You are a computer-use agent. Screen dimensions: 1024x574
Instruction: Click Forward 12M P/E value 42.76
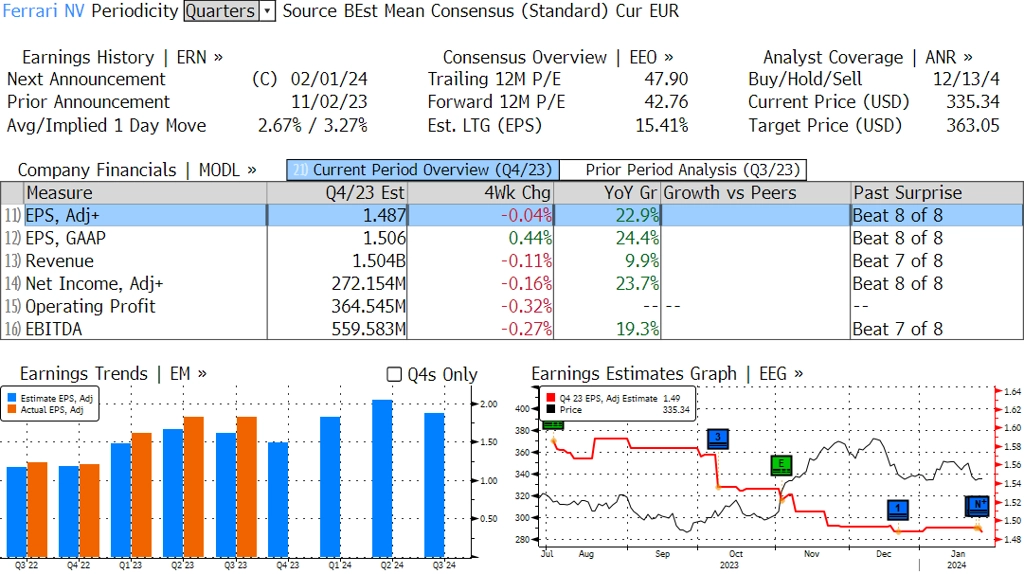pyautogui.click(x=666, y=102)
